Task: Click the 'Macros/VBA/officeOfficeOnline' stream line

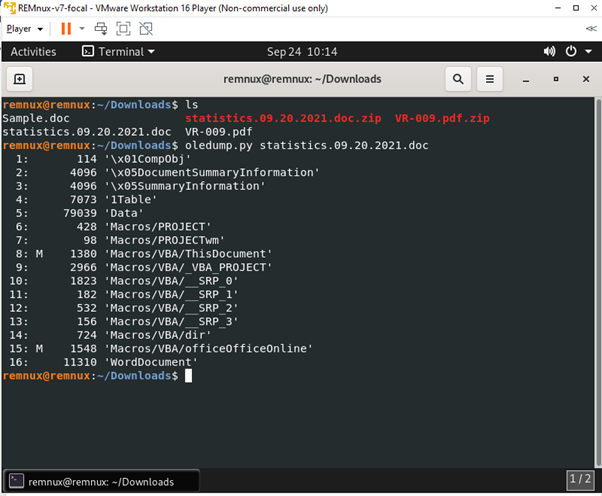Action: coord(161,349)
